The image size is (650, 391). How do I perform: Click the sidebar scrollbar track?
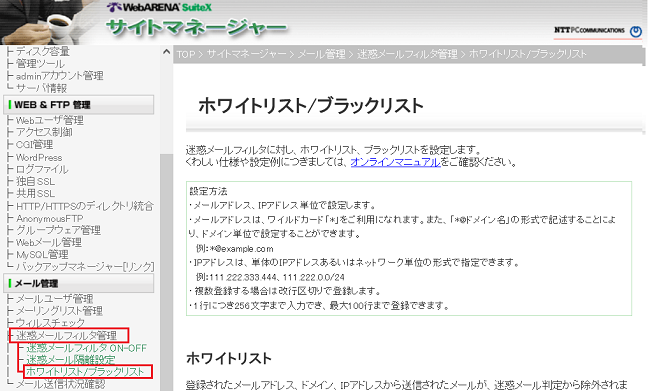(x=166, y=272)
